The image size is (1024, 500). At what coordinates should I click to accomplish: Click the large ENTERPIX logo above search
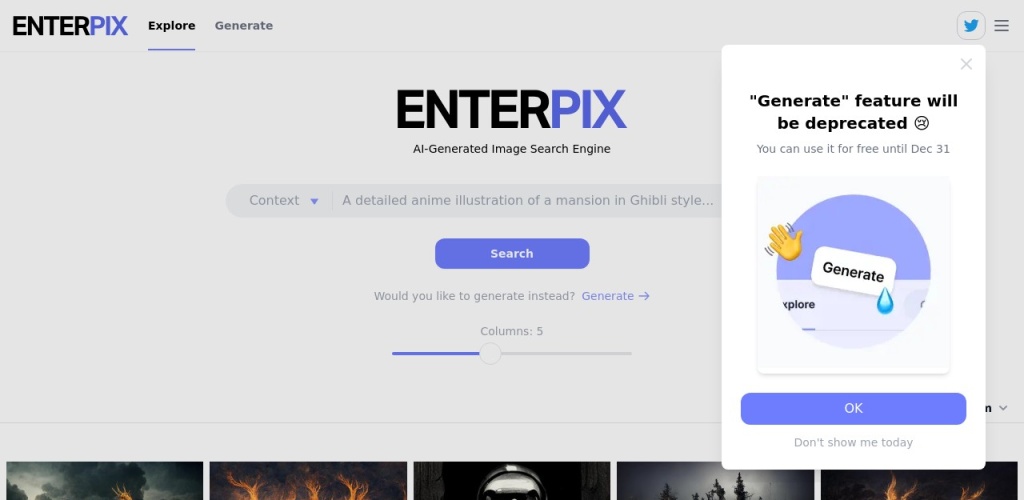[x=511, y=110]
